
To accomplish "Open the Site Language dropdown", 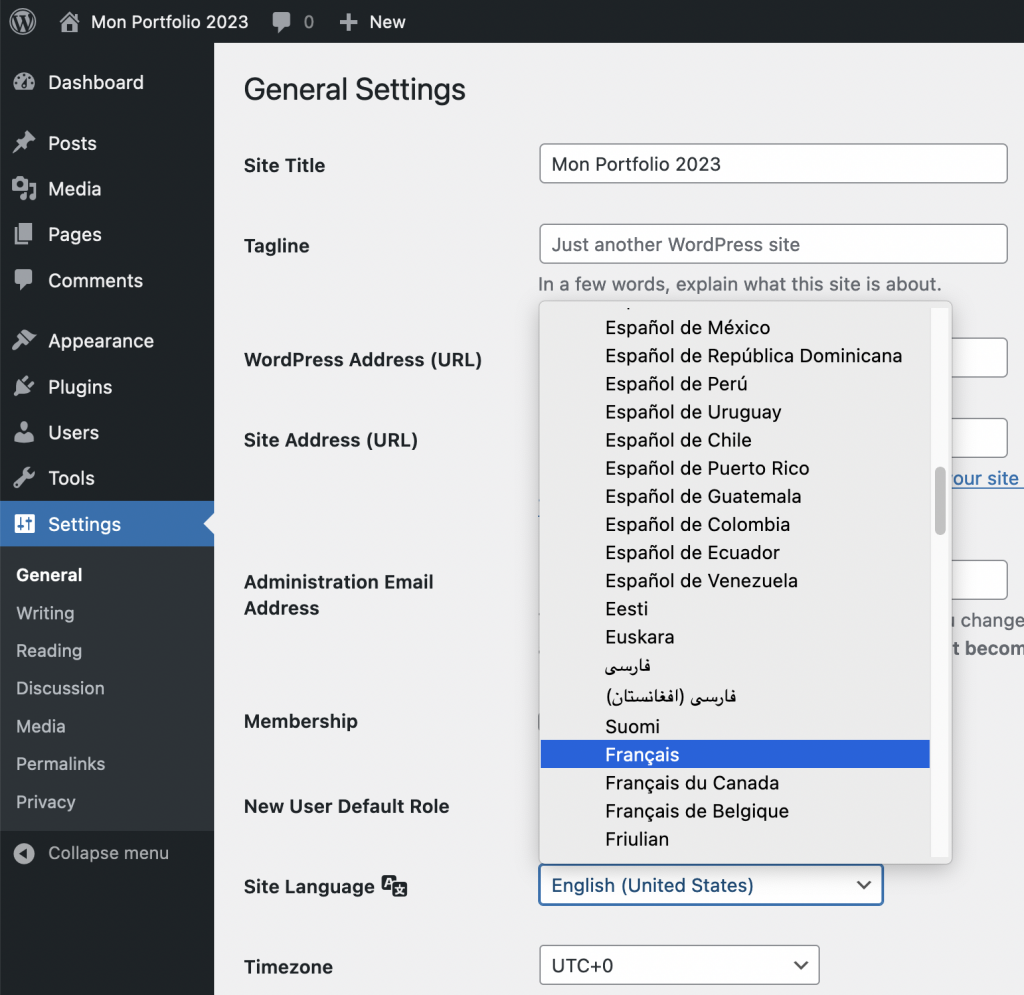I will tap(710, 885).
